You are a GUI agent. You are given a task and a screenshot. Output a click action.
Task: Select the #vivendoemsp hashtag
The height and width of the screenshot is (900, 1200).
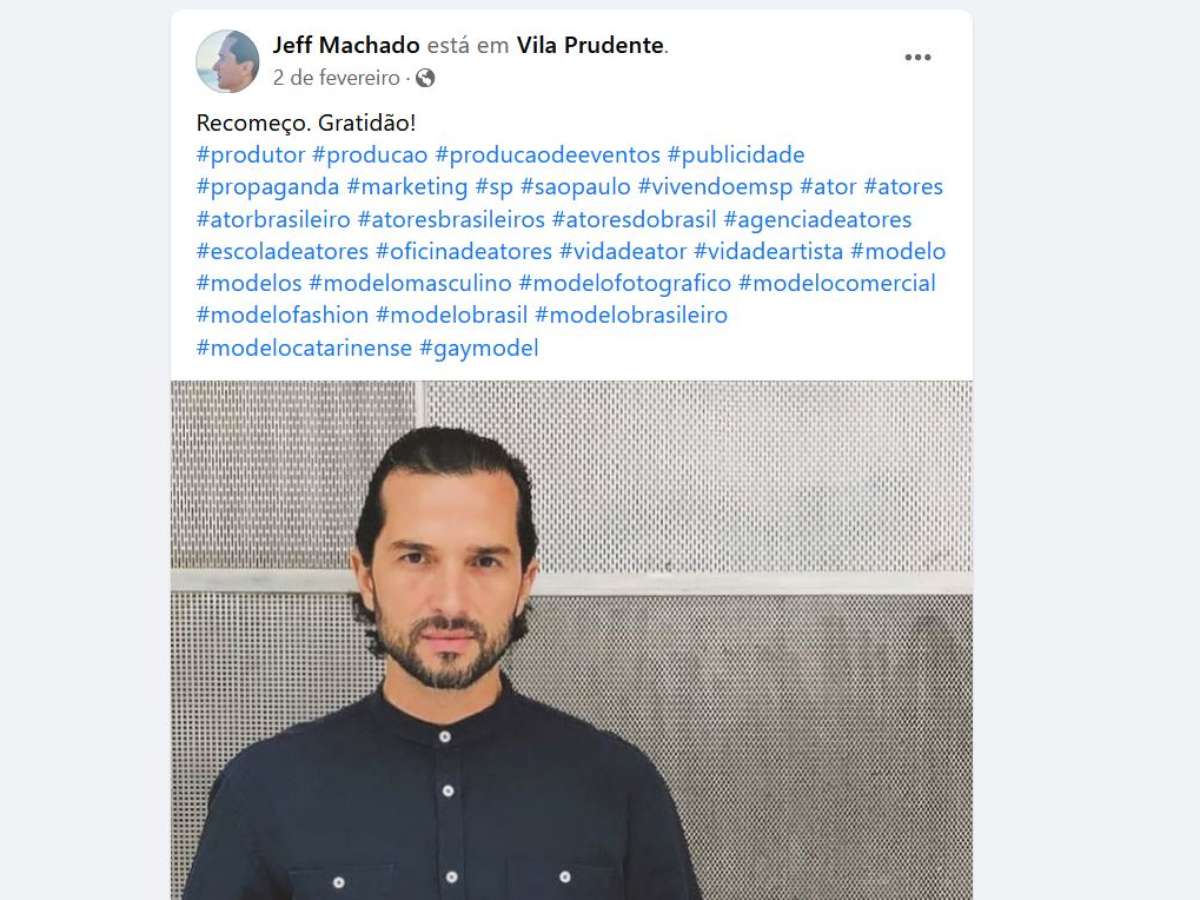click(715, 187)
